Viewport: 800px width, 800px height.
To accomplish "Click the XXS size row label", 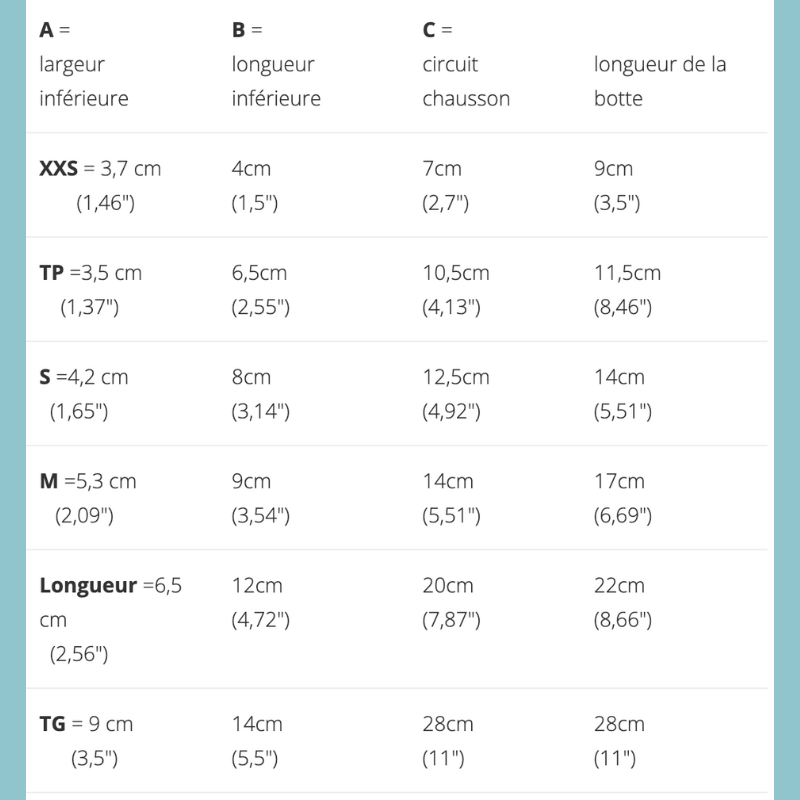I will [59, 169].
